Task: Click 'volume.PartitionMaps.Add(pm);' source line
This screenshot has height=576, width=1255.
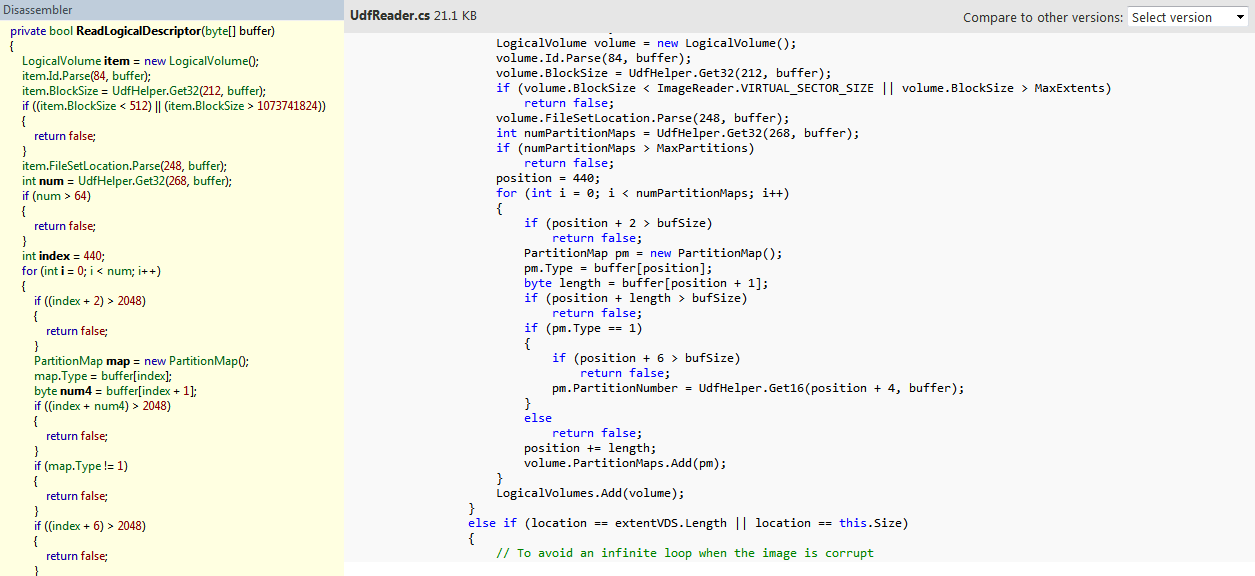Action: [x=625, y=463]
